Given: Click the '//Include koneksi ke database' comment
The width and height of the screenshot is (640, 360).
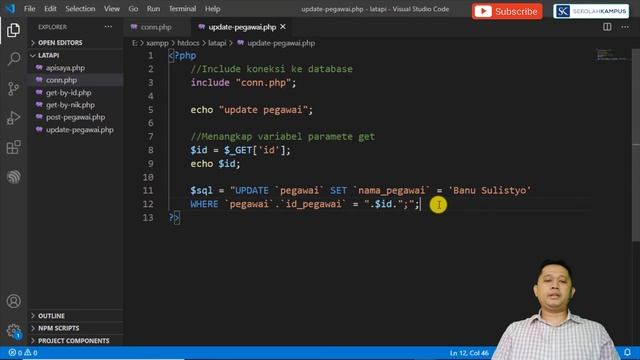Looking at the screenshot, I should [271, 69].
